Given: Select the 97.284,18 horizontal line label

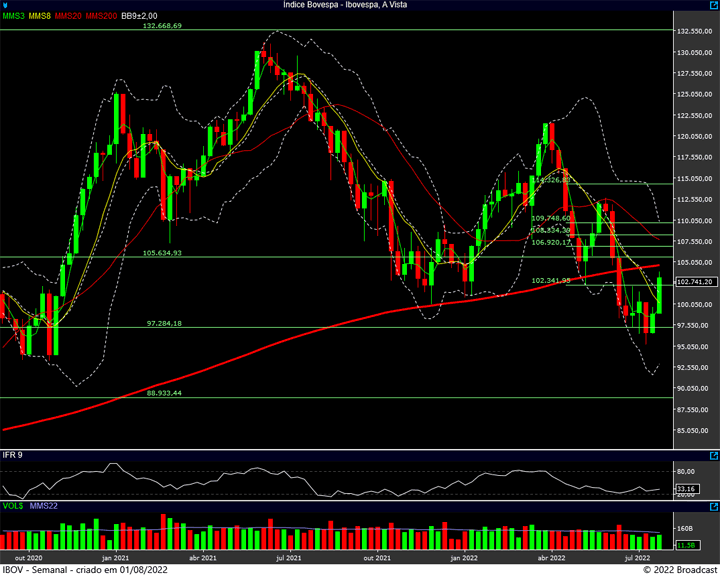Looking at the screenshot, I should pos(165,323).
